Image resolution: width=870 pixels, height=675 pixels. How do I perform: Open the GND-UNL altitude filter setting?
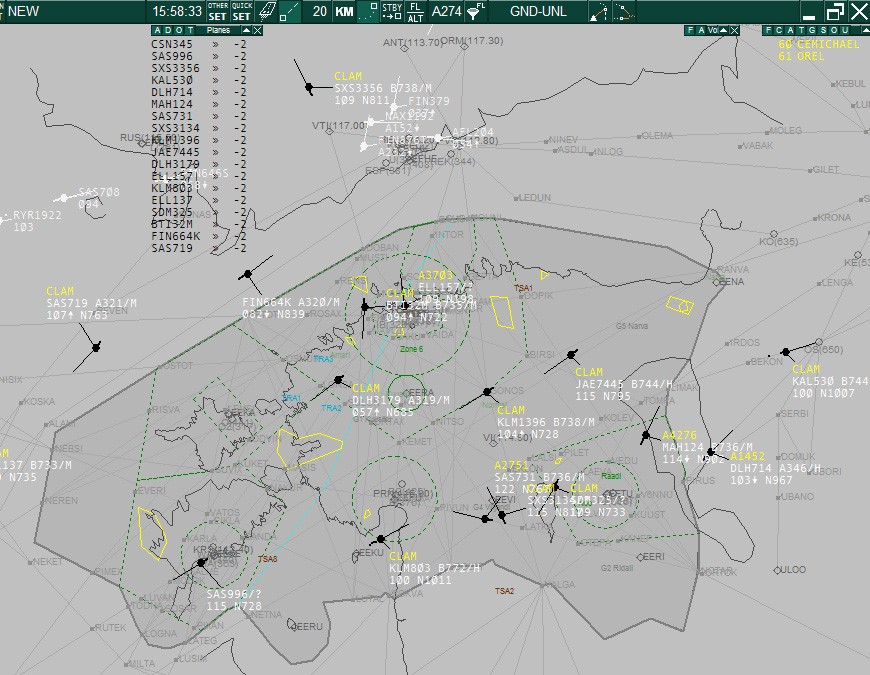[x=538, y=12]
